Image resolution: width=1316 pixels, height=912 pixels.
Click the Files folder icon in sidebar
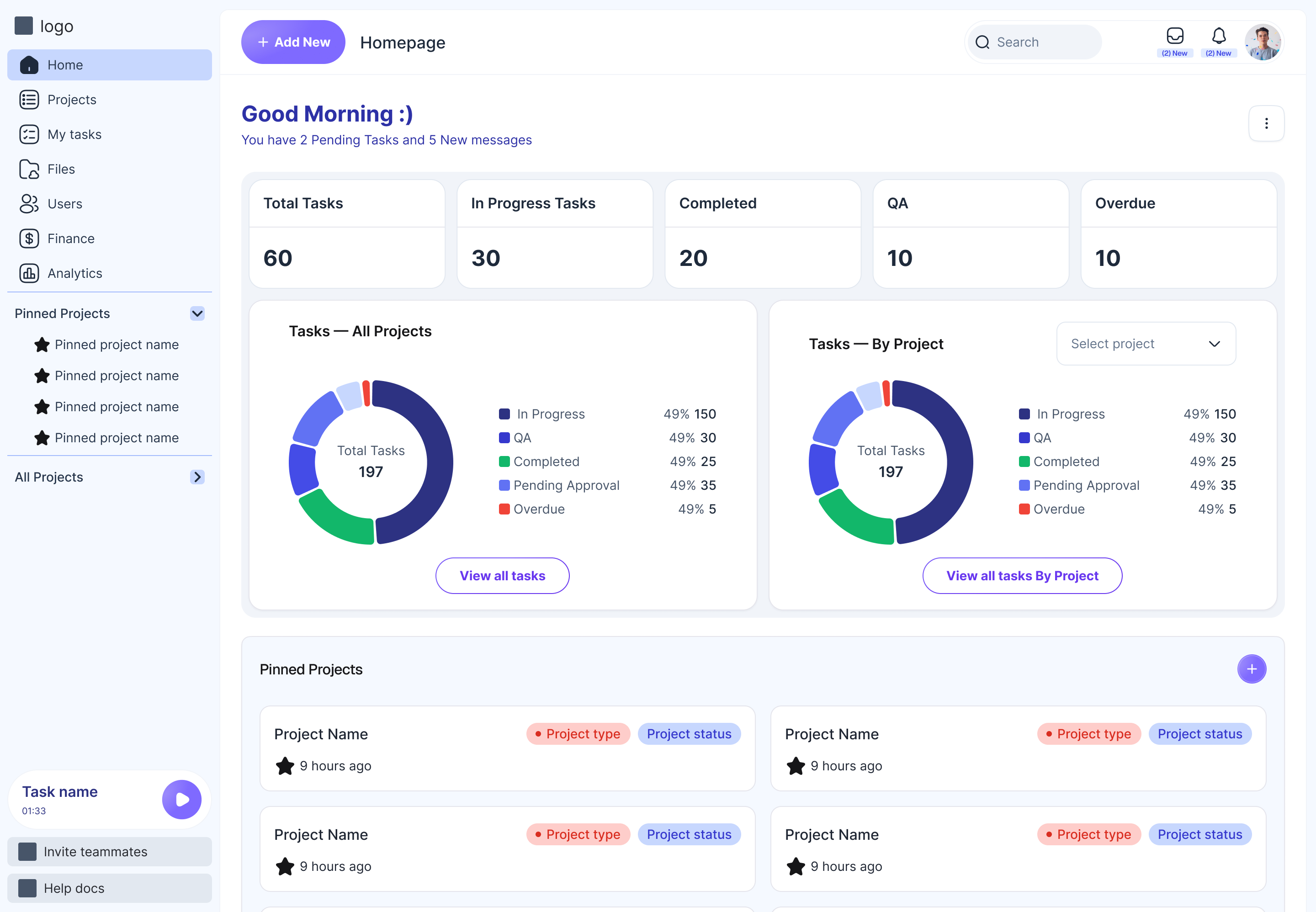pyautogui.click(x=29, y=169)
